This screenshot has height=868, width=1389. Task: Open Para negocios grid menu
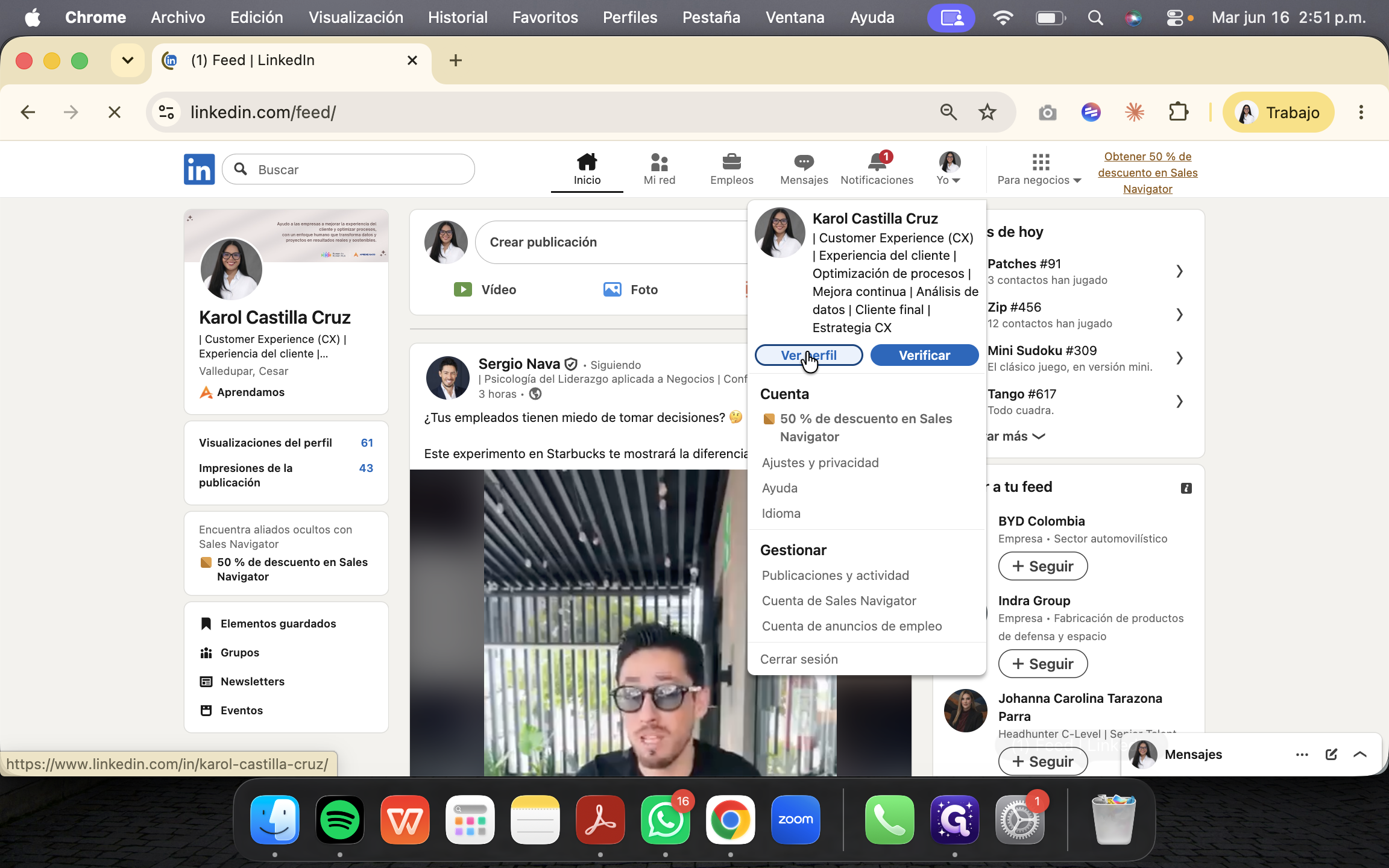1040,169
